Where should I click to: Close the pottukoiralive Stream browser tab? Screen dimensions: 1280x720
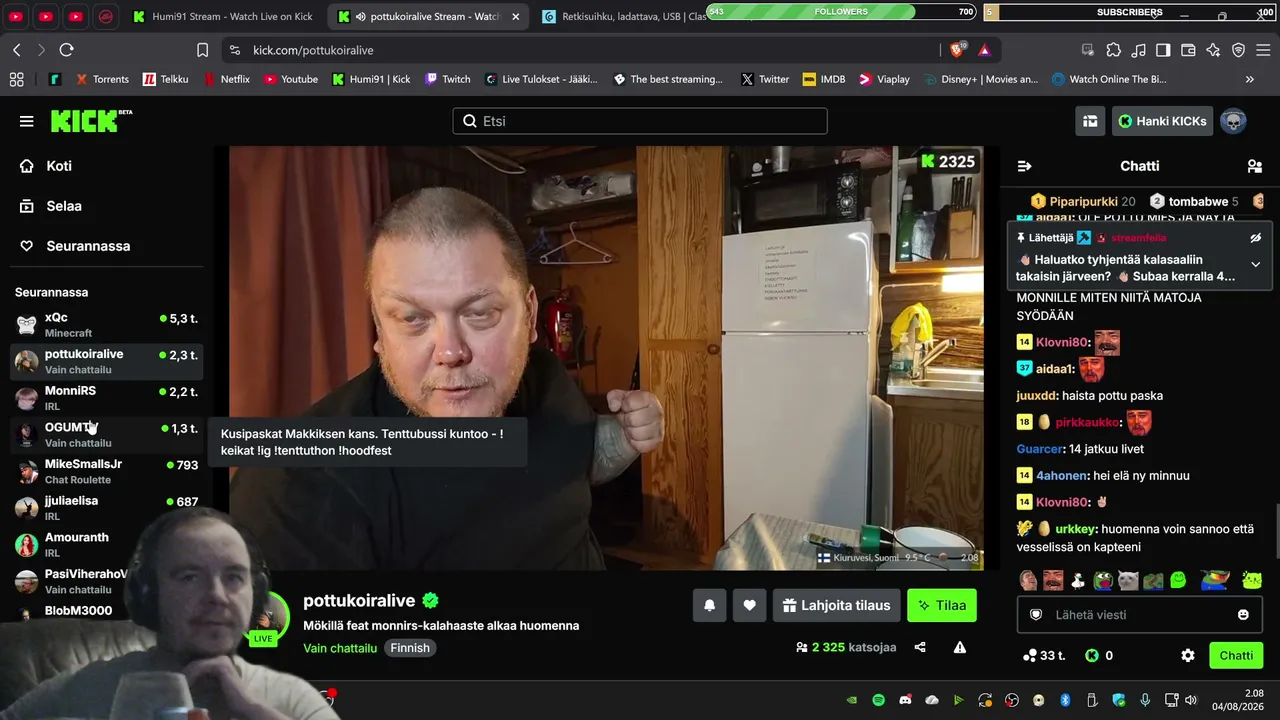[x=515, y=17]
